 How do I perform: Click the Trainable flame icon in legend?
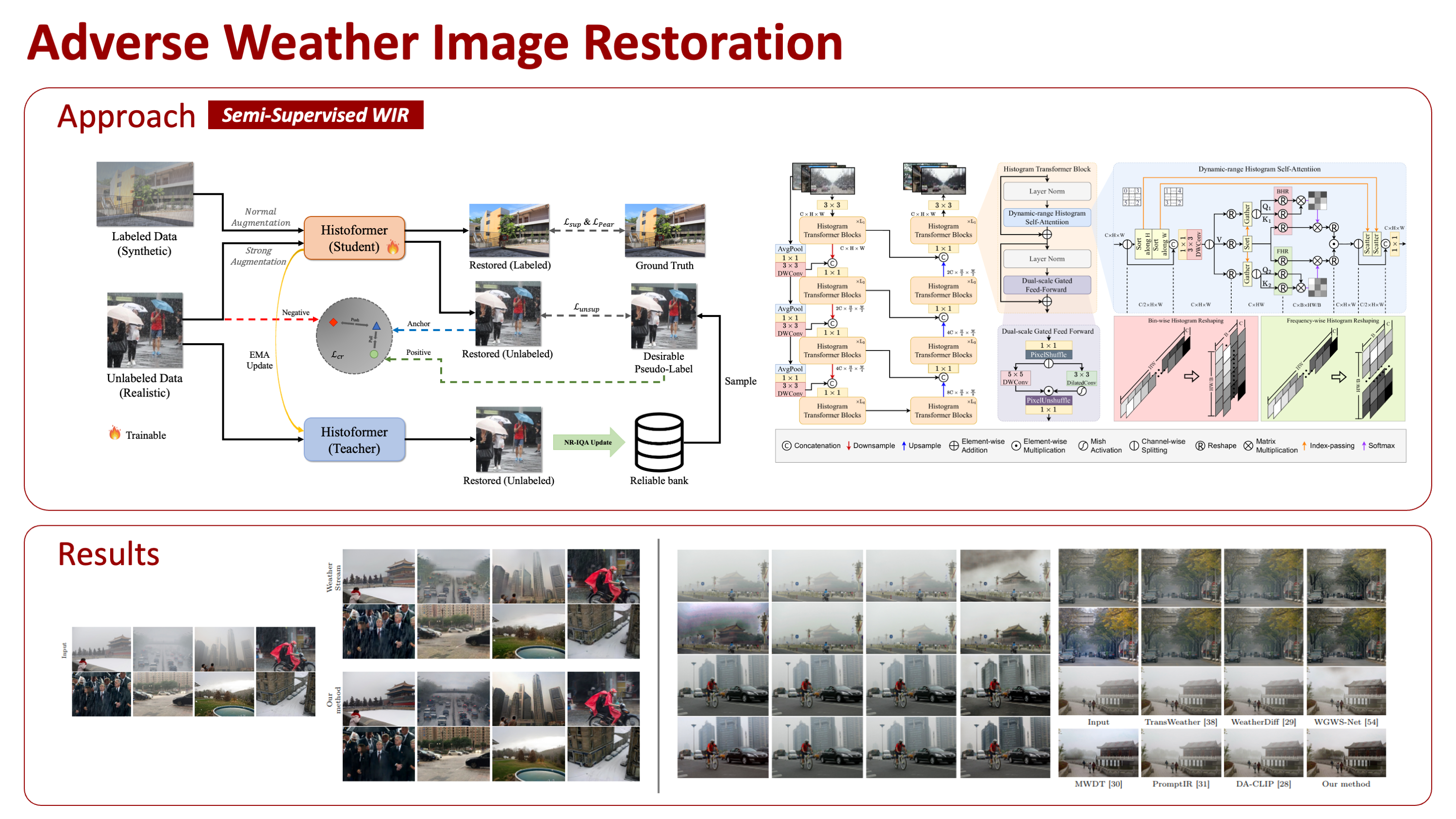(115, 434)
